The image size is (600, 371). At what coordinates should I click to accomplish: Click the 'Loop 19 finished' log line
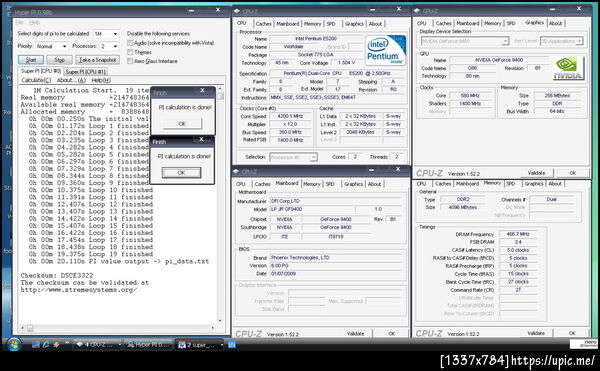[90, 254]
